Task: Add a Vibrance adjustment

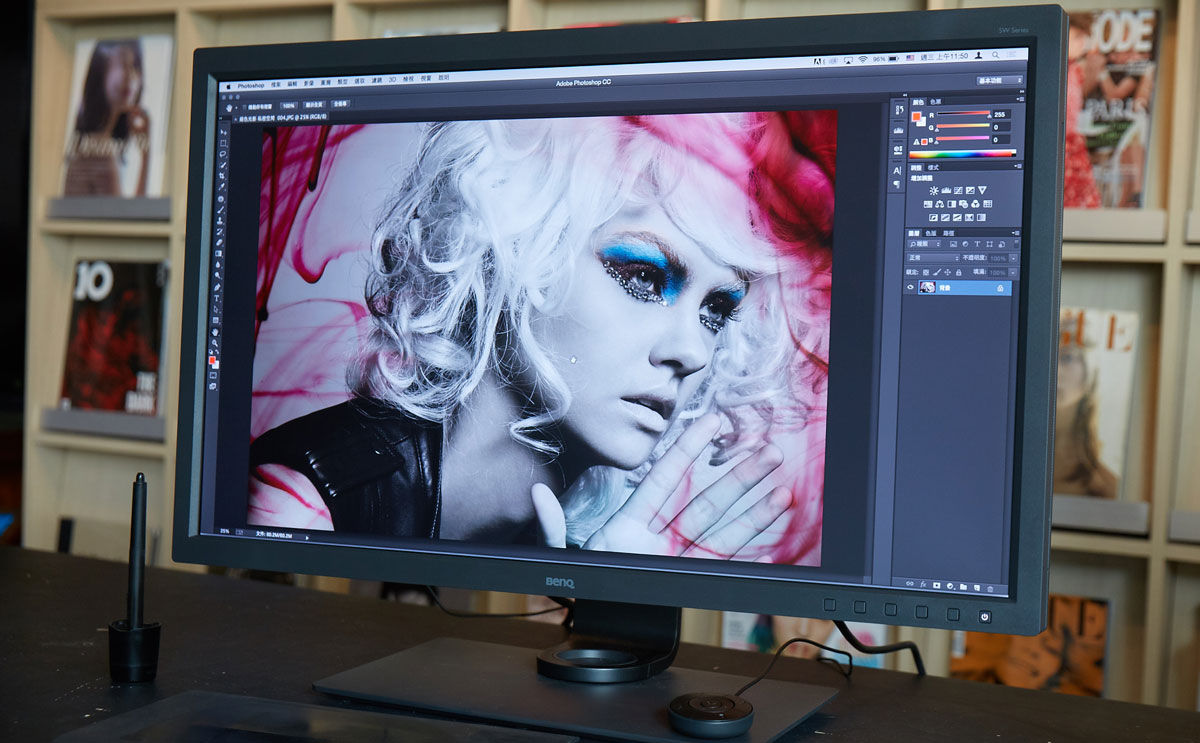Action: click(x=983, y=190)
